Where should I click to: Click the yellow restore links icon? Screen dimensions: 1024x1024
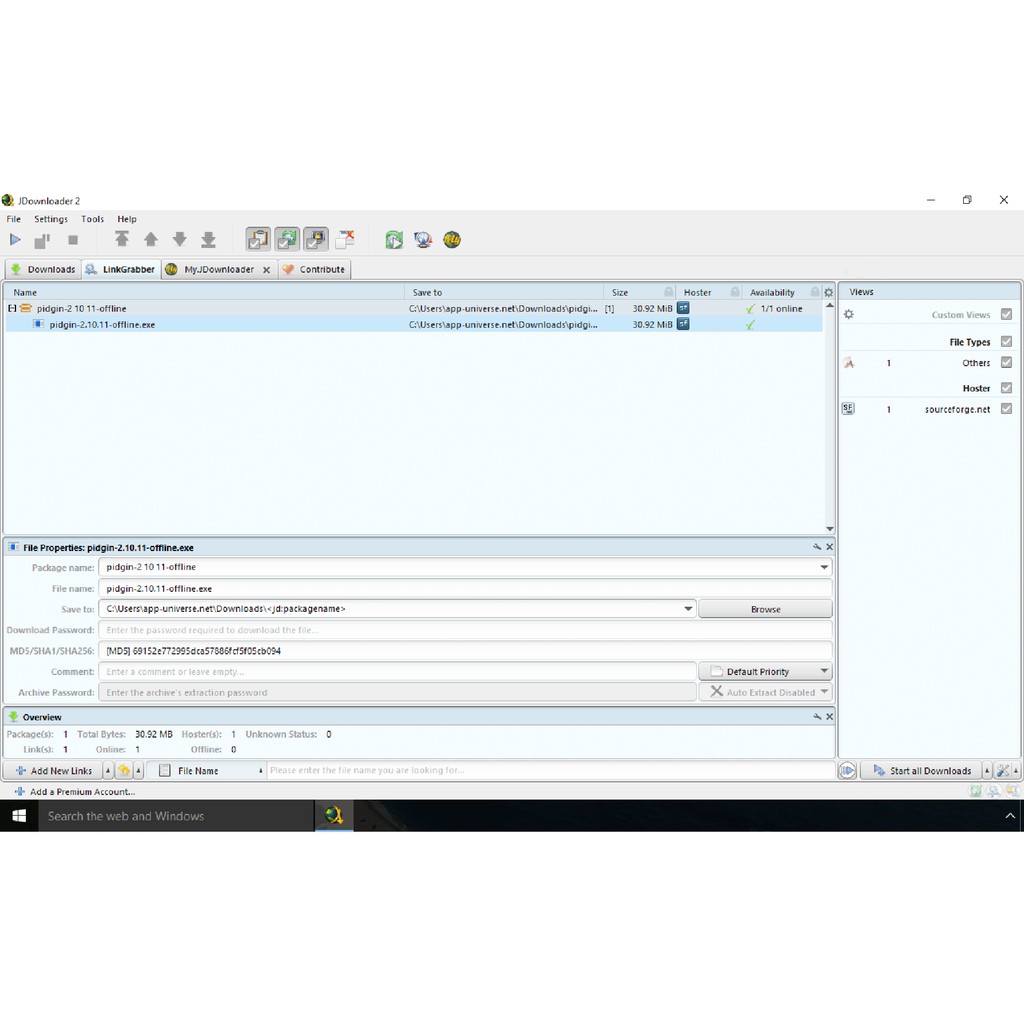tap(124, 771)
